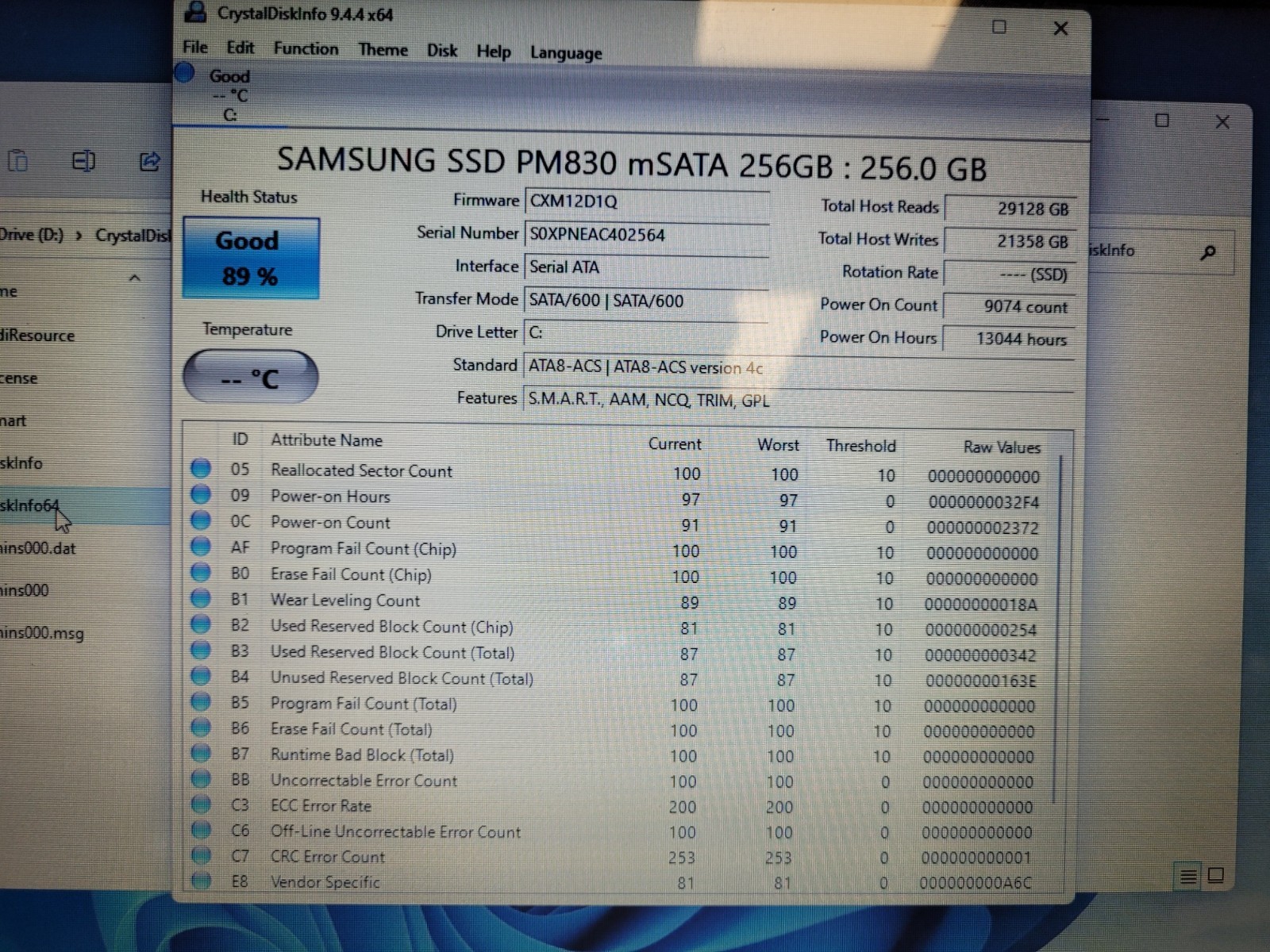Click the Raw Values column header
Screen dimensions: 1270x952
[x=1002, y=447]
